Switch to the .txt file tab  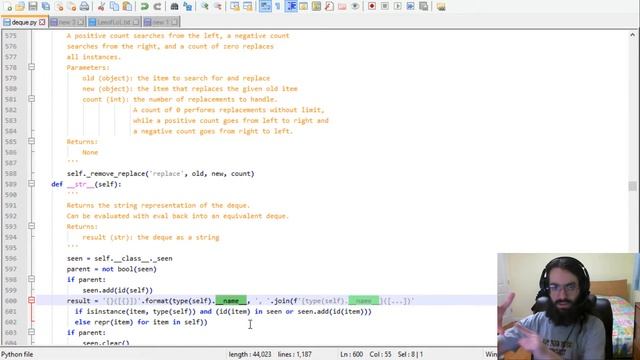pos(114,22)
